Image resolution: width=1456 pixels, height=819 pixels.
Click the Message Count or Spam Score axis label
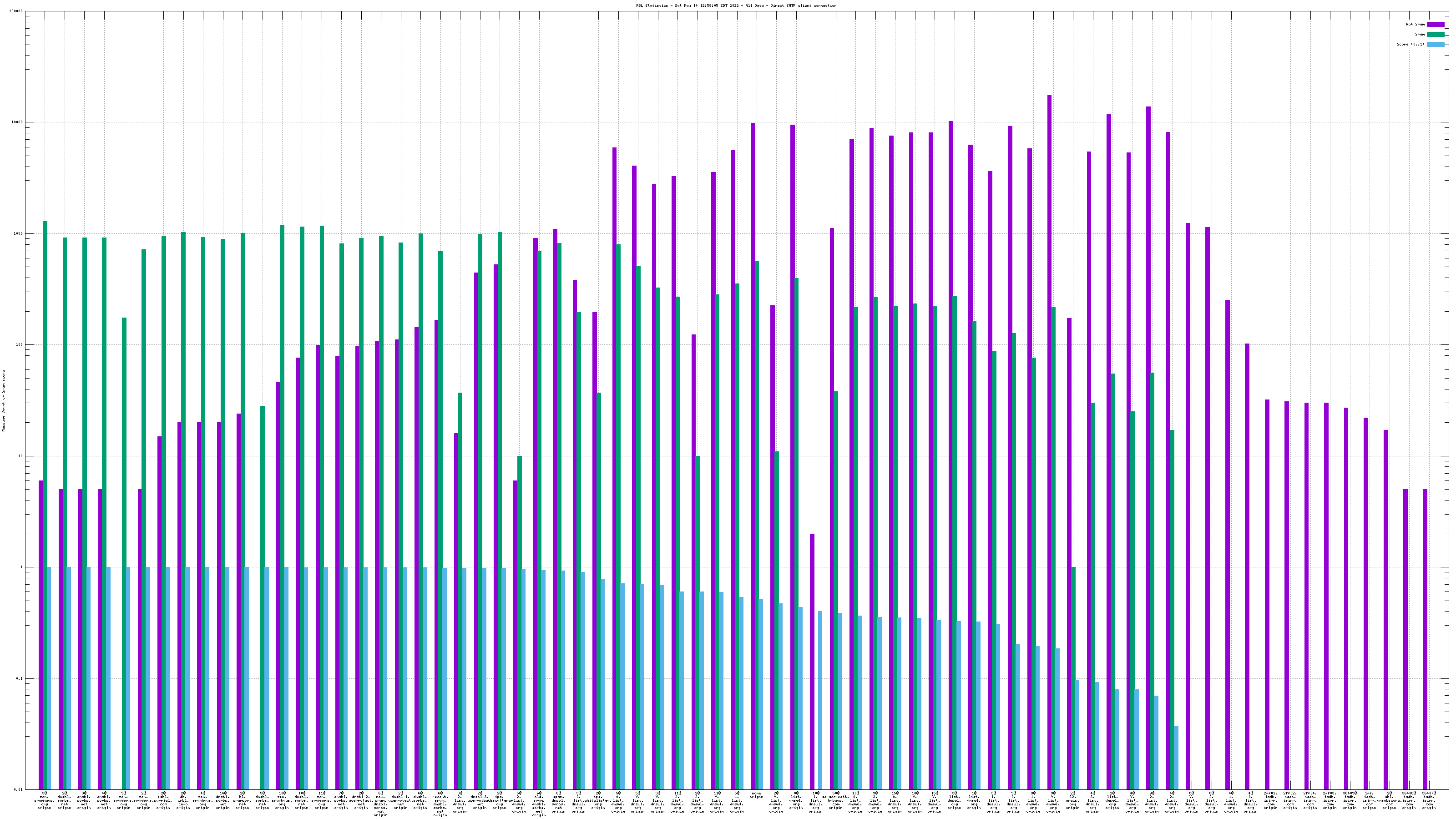(x=3, y=401)
